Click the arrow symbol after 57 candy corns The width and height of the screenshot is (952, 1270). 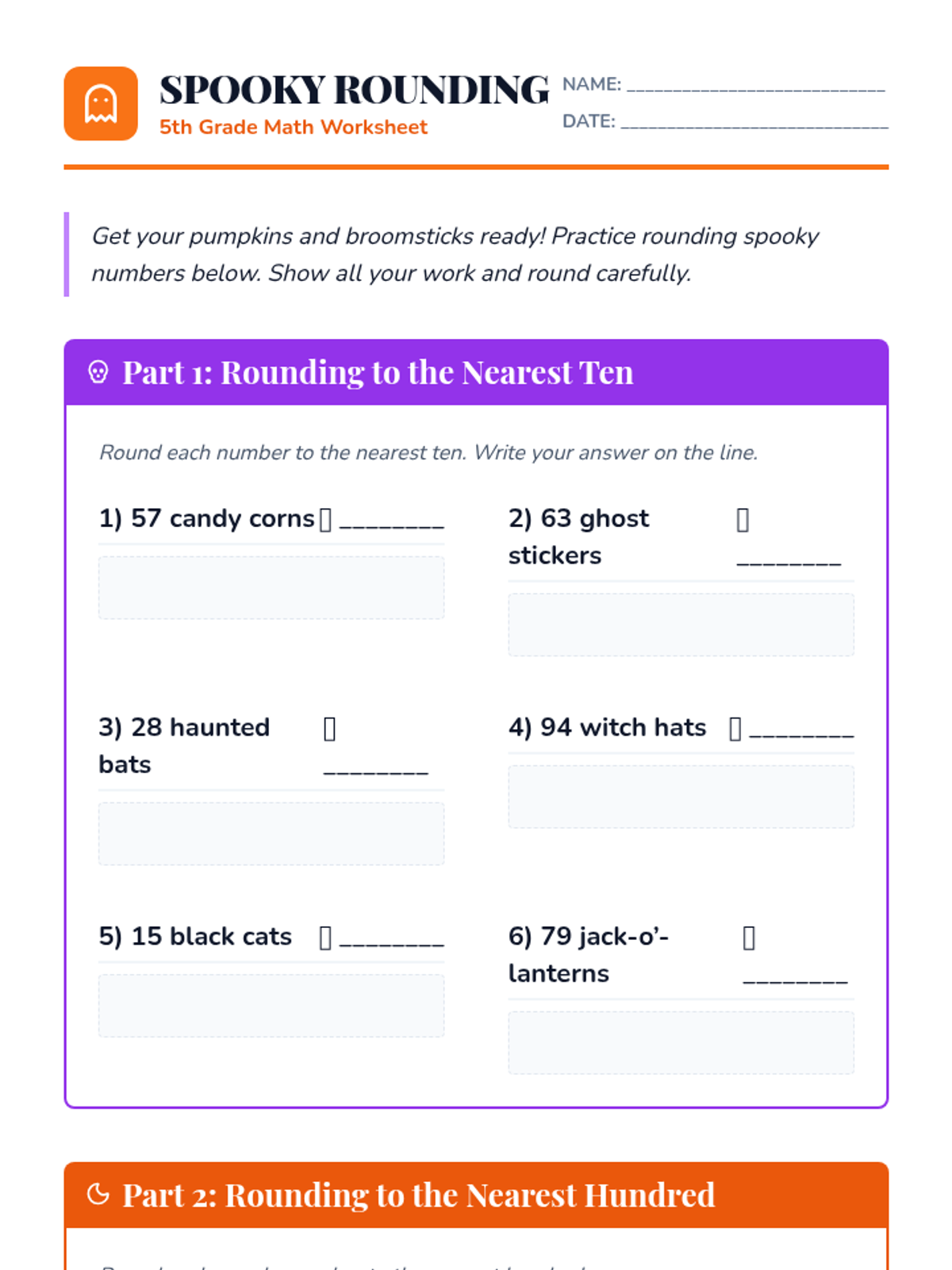point(325,520)
